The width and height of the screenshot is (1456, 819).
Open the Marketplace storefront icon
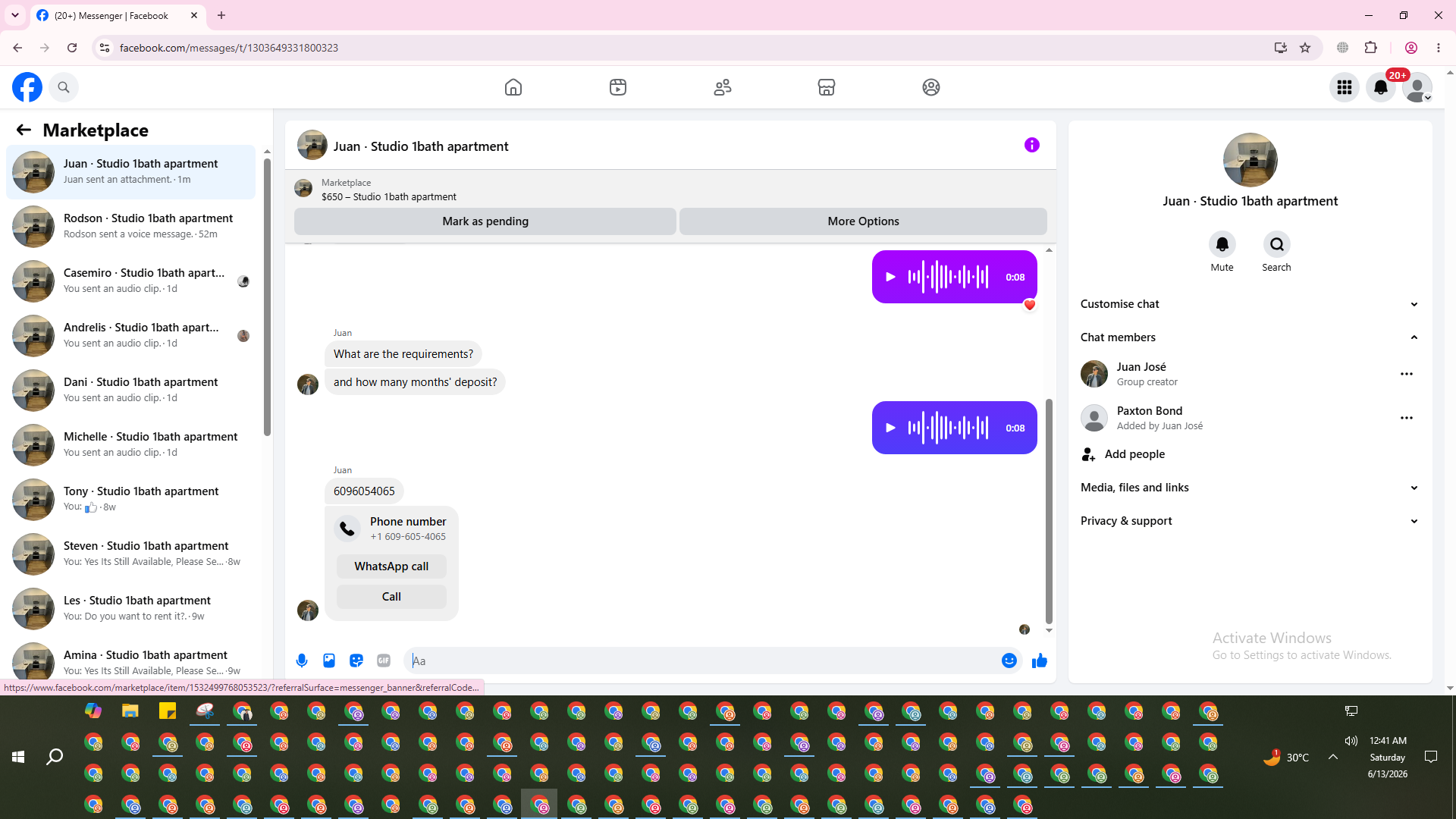(827, 87)
